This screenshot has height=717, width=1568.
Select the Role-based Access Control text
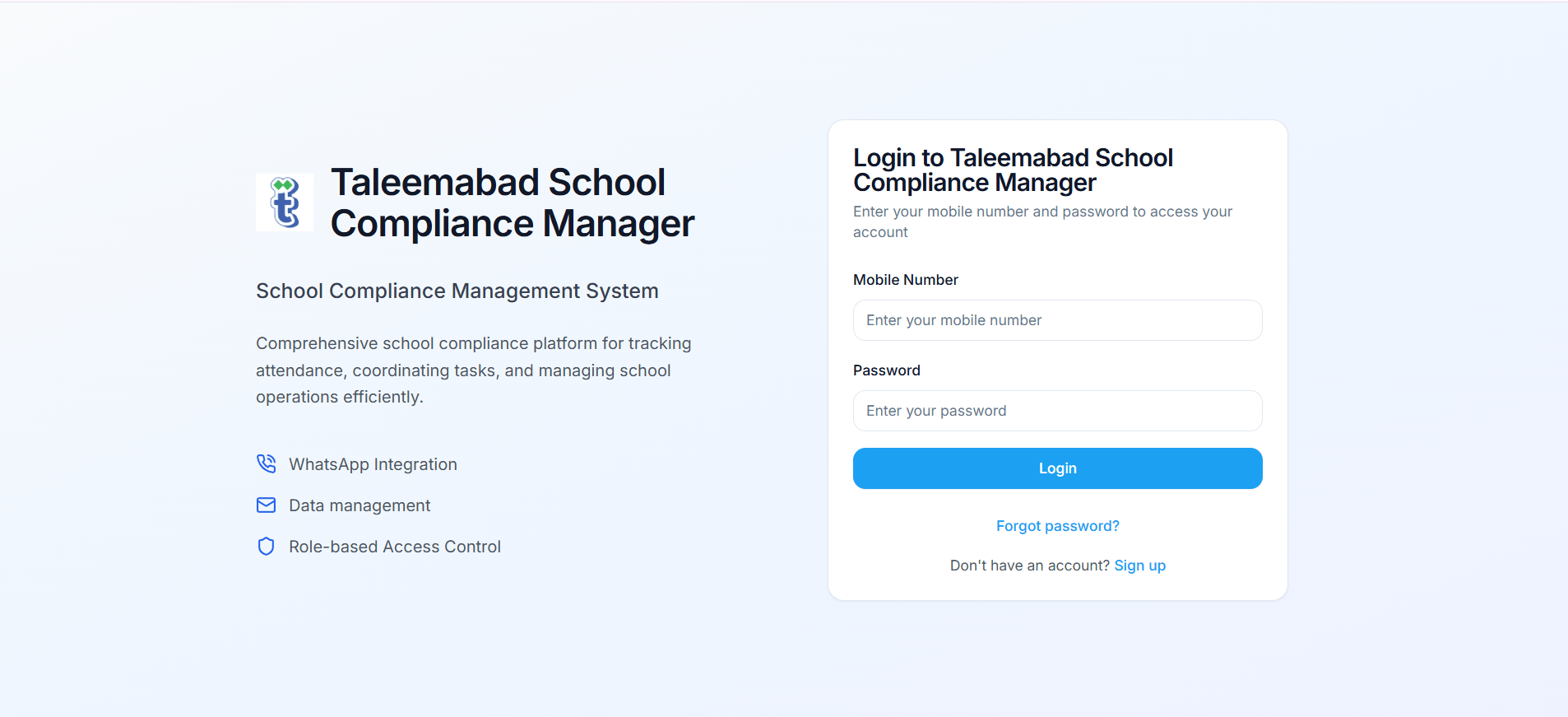[395, 547]
